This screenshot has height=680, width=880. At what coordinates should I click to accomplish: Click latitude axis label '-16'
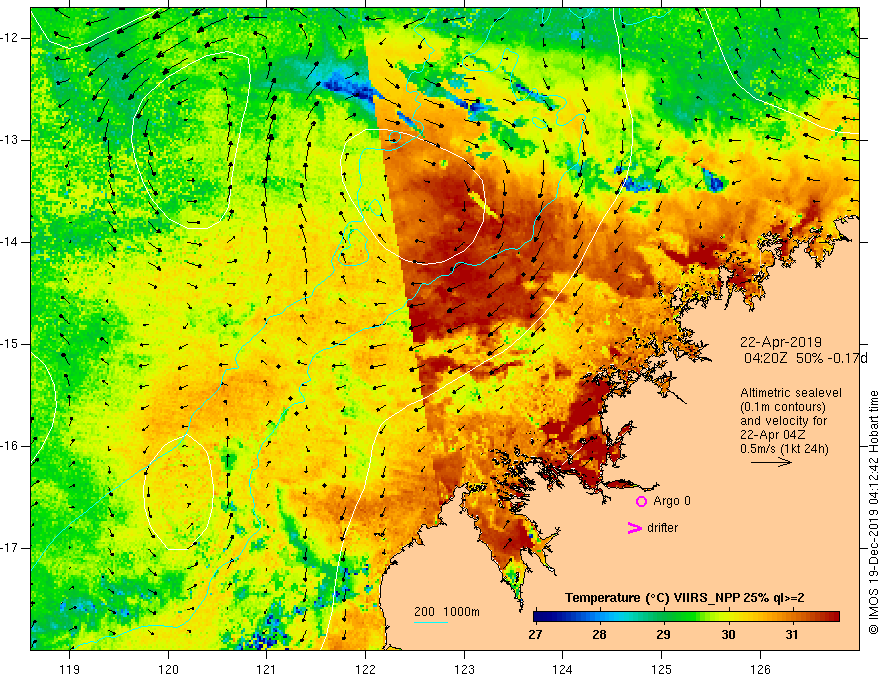click(10, 446)
